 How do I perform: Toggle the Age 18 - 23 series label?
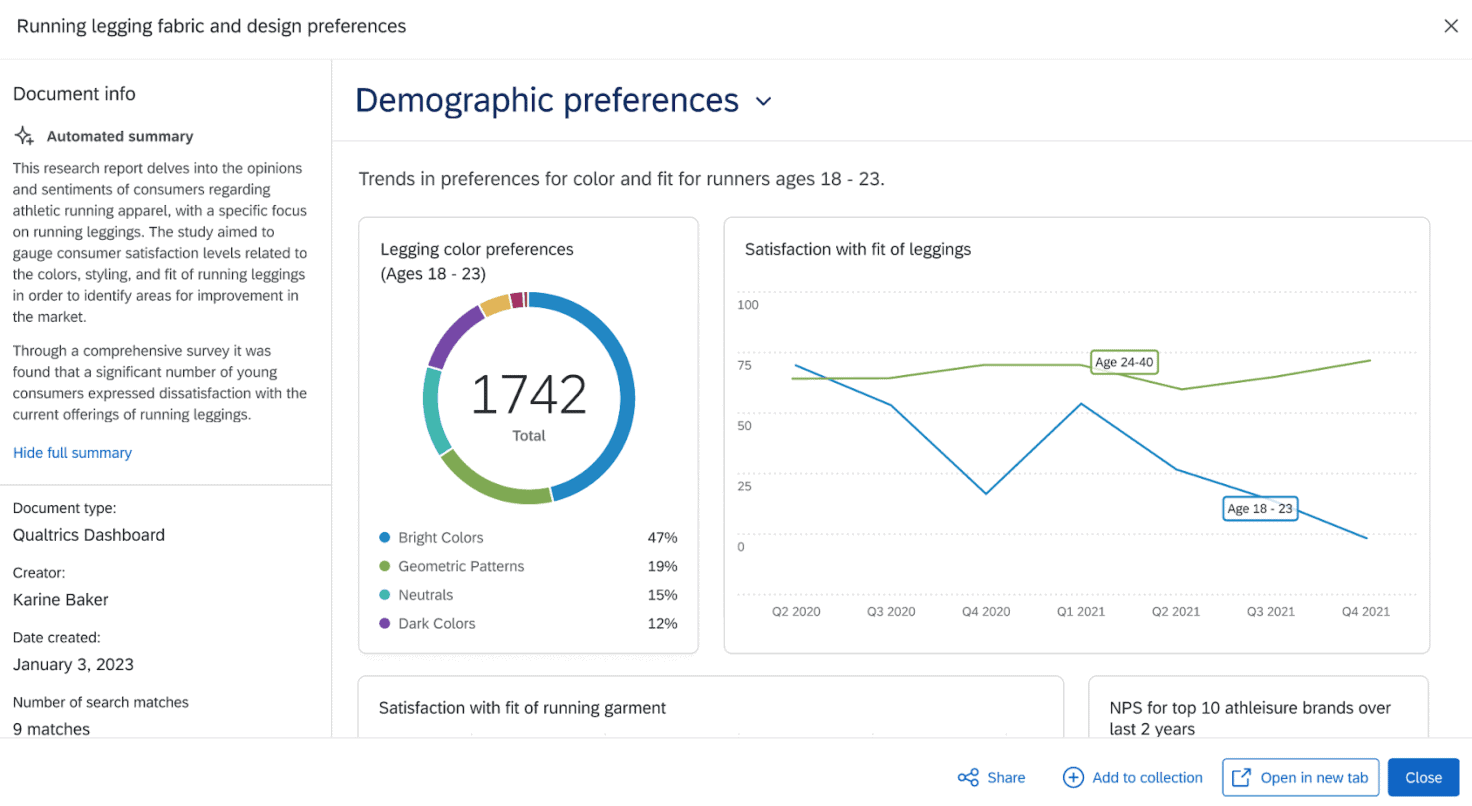tap(1260, 508)
